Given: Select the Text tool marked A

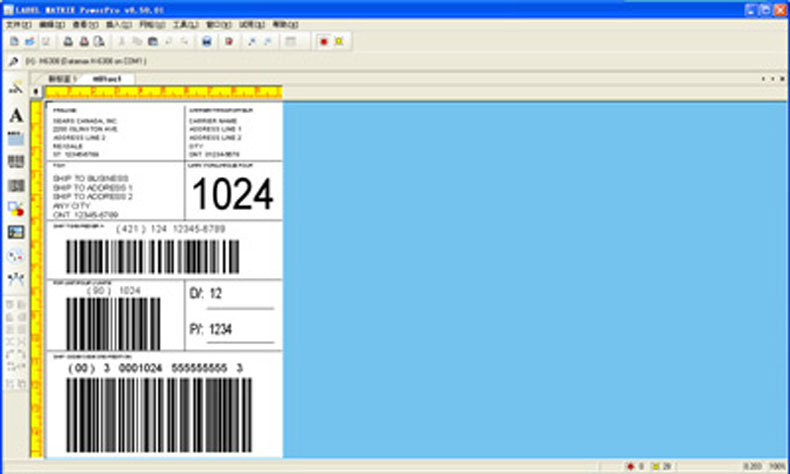Looking at the screenshot, I should 16,115.
